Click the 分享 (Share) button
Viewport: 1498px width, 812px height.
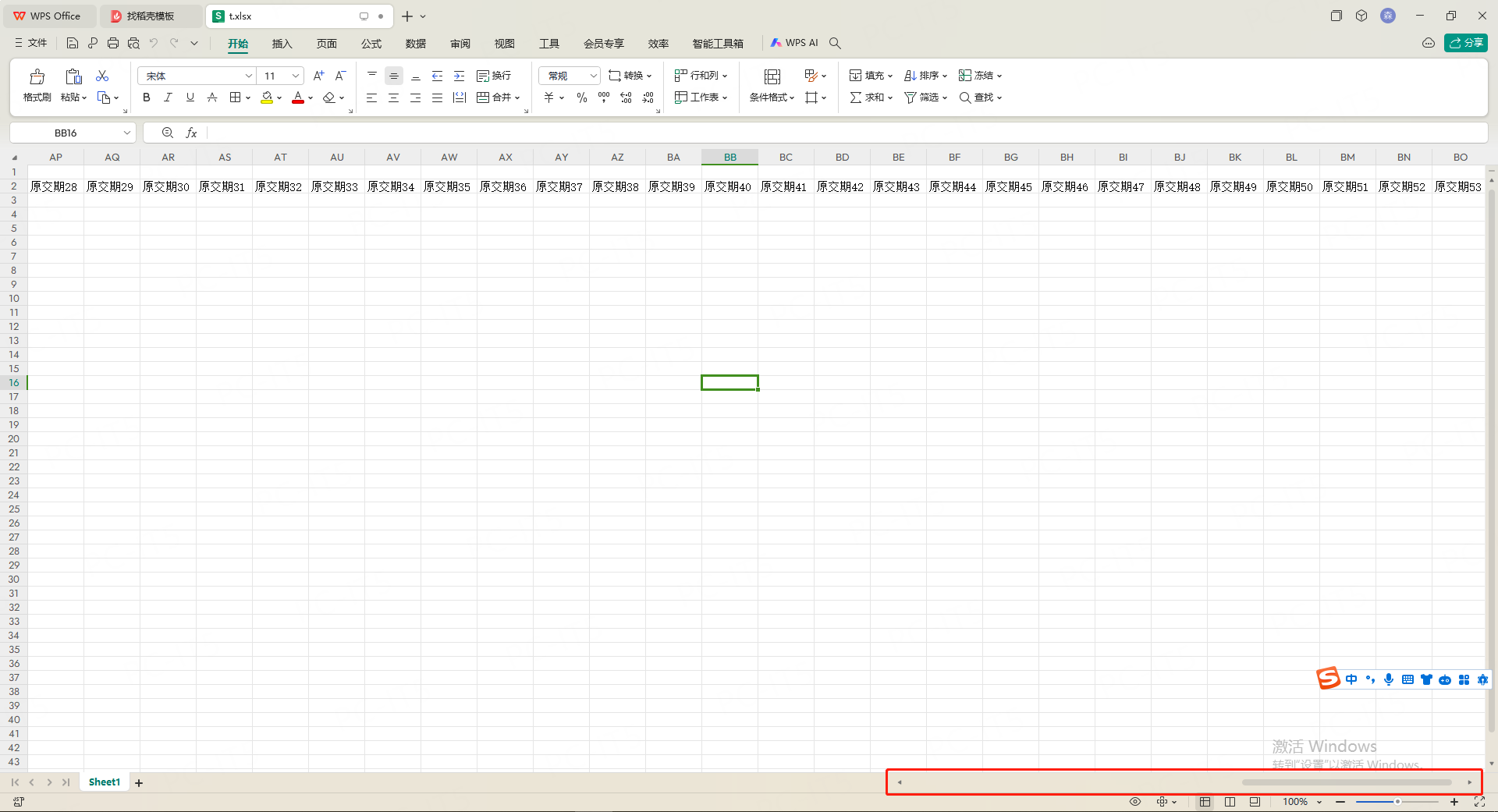tap(1465, 43)
